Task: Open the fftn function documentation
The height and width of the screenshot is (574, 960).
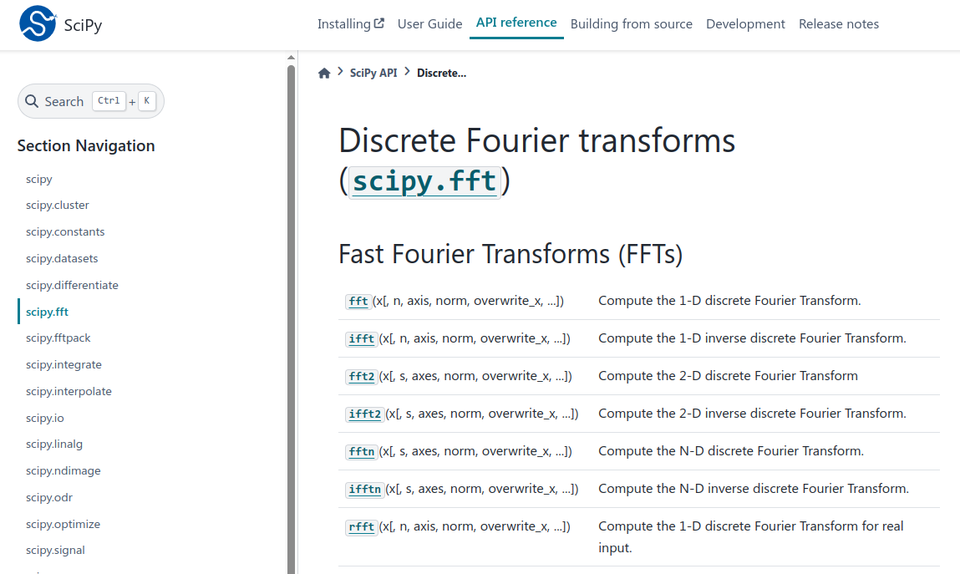Action: click(x=360, y=452)
